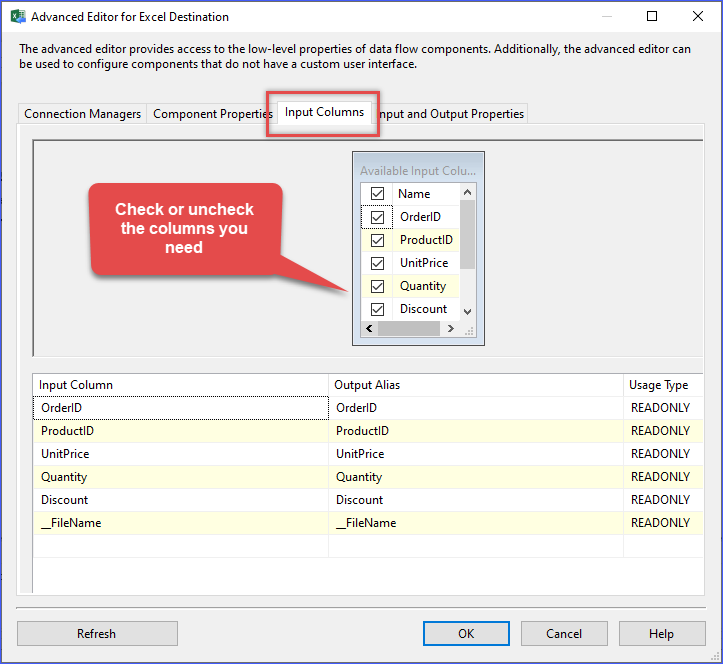Click the right arrow of the horizontal scrollbar
Viewport: 723px width, 664px height.
click(450, 328)
